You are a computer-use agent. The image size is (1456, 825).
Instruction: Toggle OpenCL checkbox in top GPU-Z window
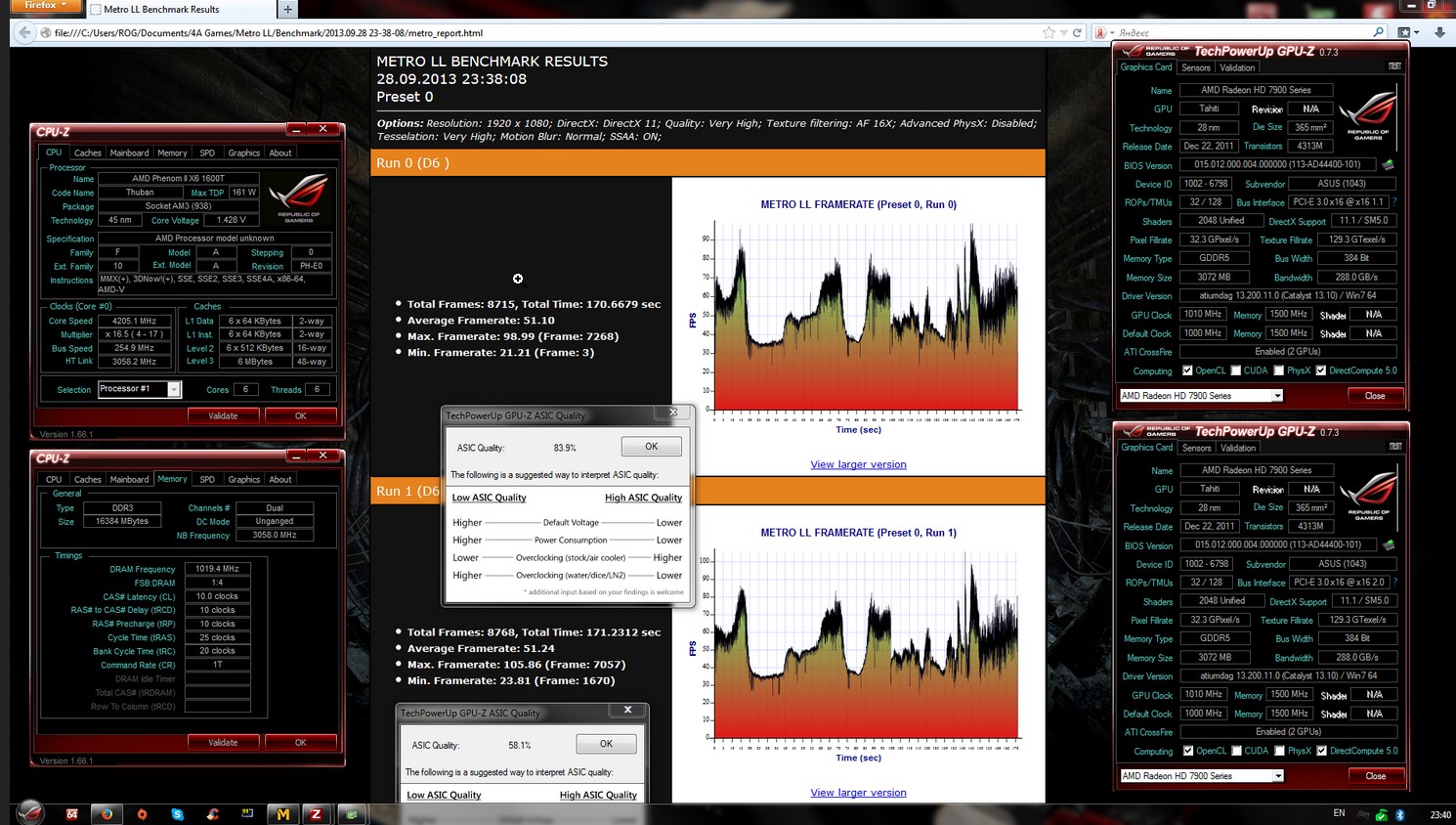pyautogui.click(x=1187, y=370)
